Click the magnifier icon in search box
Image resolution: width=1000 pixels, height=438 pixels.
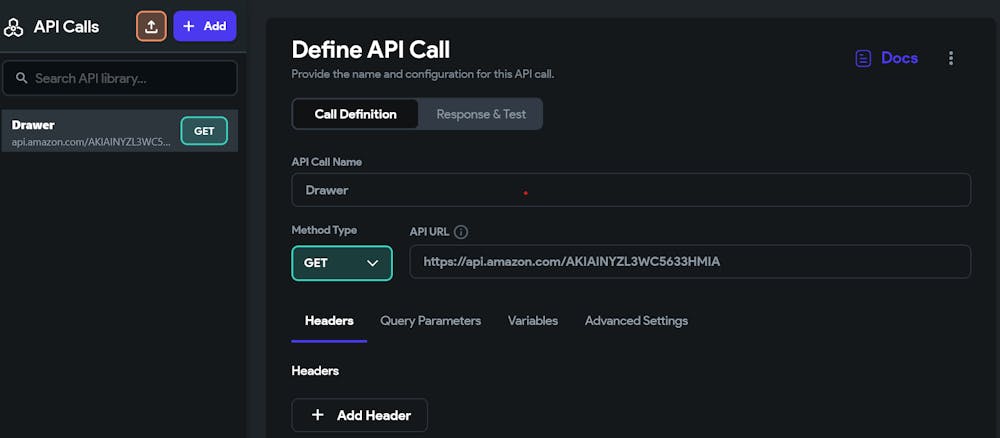coord(21,78)
